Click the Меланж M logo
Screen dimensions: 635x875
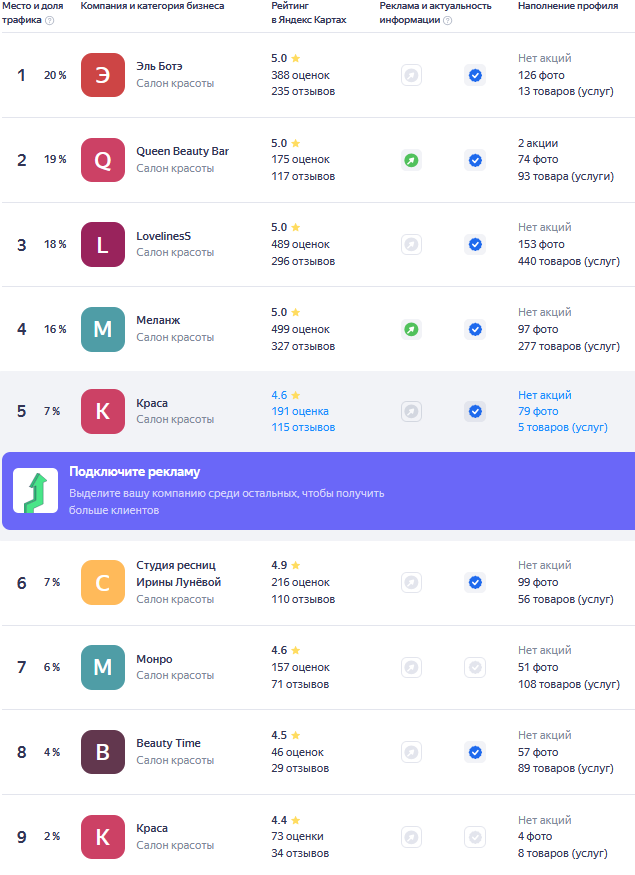pos(103,329)
